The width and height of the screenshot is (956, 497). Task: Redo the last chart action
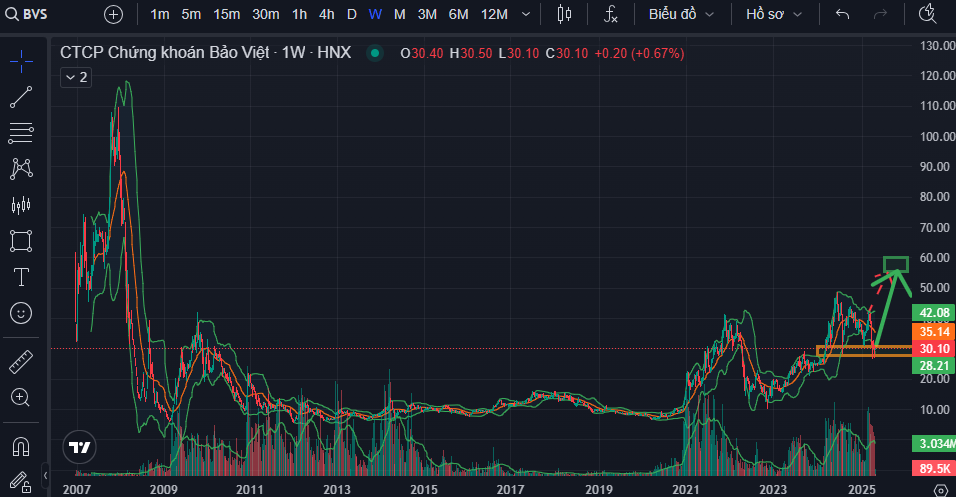tap(880, 14)
